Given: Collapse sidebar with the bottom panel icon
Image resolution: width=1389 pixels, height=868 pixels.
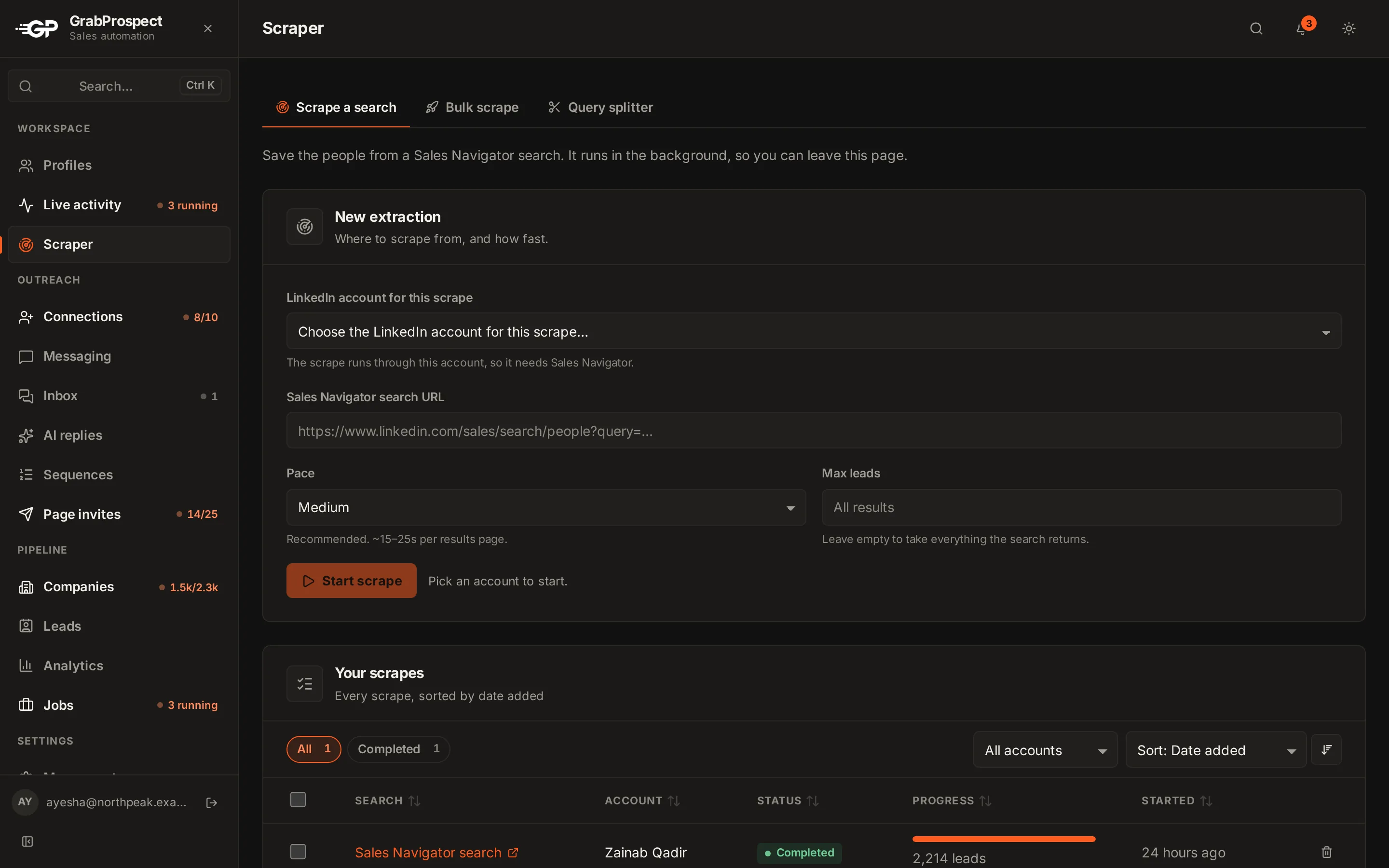Looking at the screenshot, I should pyautogui.click(x=27, y=841).
